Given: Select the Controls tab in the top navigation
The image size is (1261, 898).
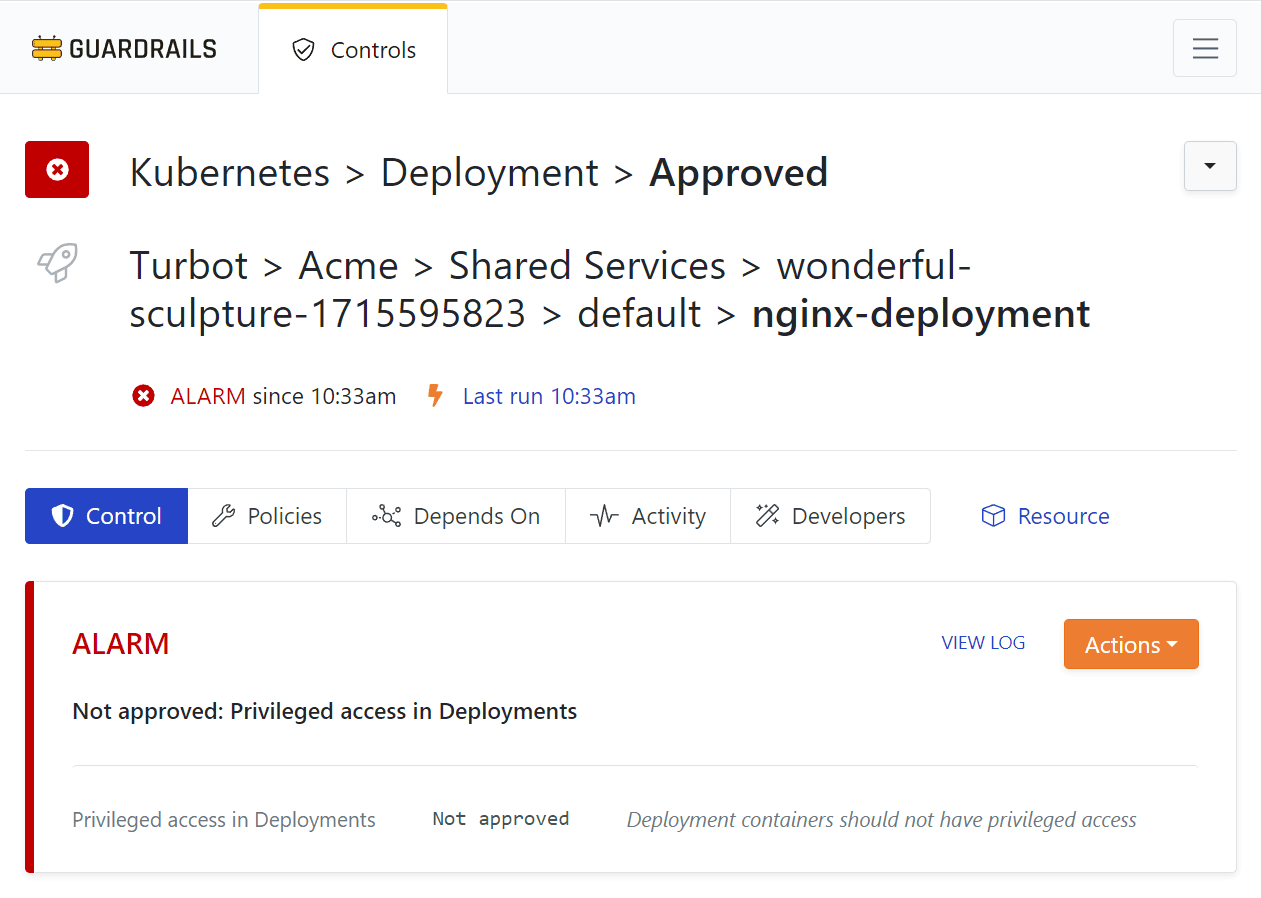Looking at the screenshot, I should tap(353, 49).
